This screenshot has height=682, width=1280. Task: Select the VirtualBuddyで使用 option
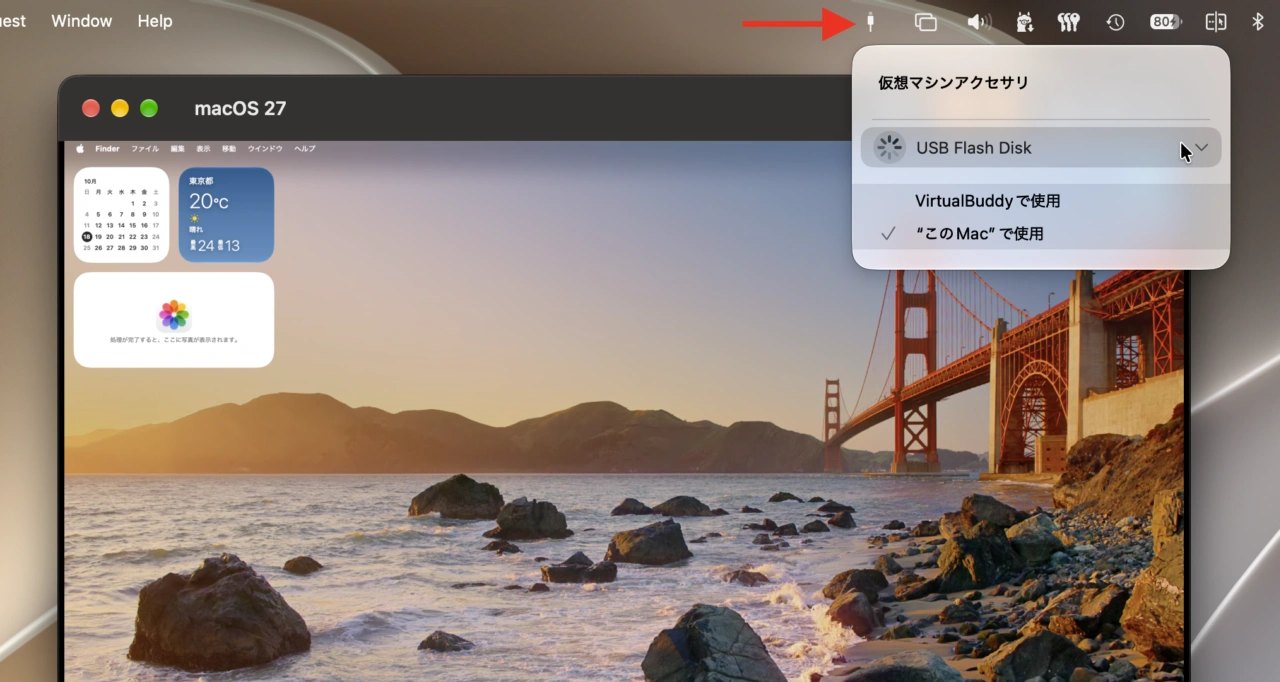click(1041, 201)
